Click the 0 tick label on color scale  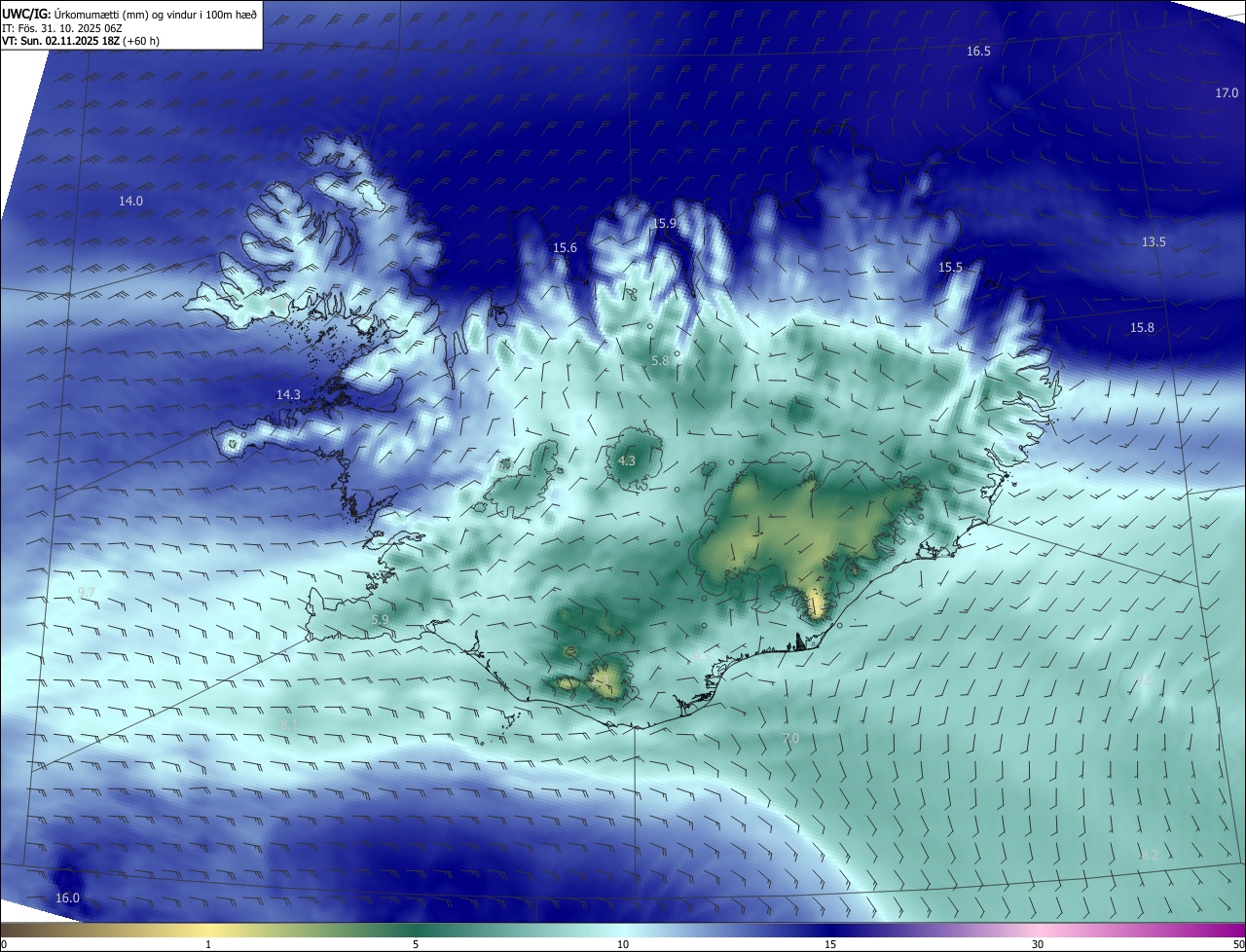click(x=4, y=944)
